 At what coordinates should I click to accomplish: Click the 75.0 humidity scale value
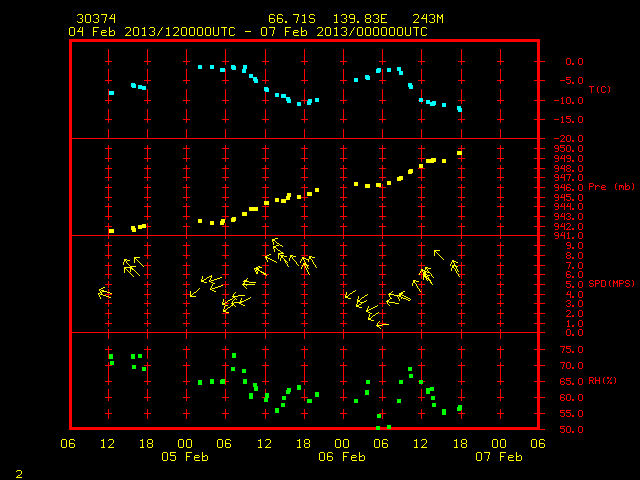(571, 350)
